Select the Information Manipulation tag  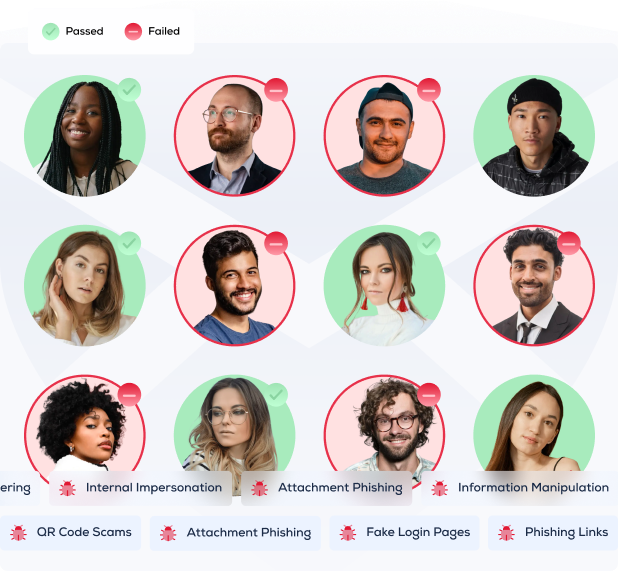point(520,488)
